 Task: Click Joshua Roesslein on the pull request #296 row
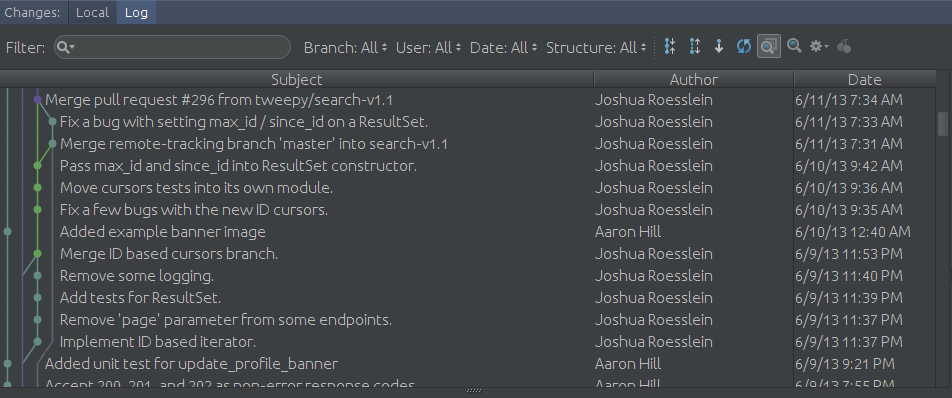pos(654,100)
